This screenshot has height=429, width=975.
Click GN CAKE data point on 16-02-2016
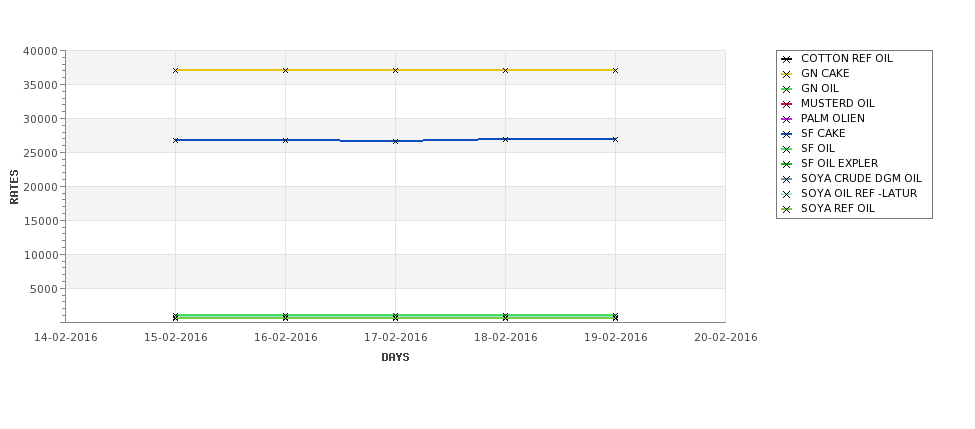(285, 70)
